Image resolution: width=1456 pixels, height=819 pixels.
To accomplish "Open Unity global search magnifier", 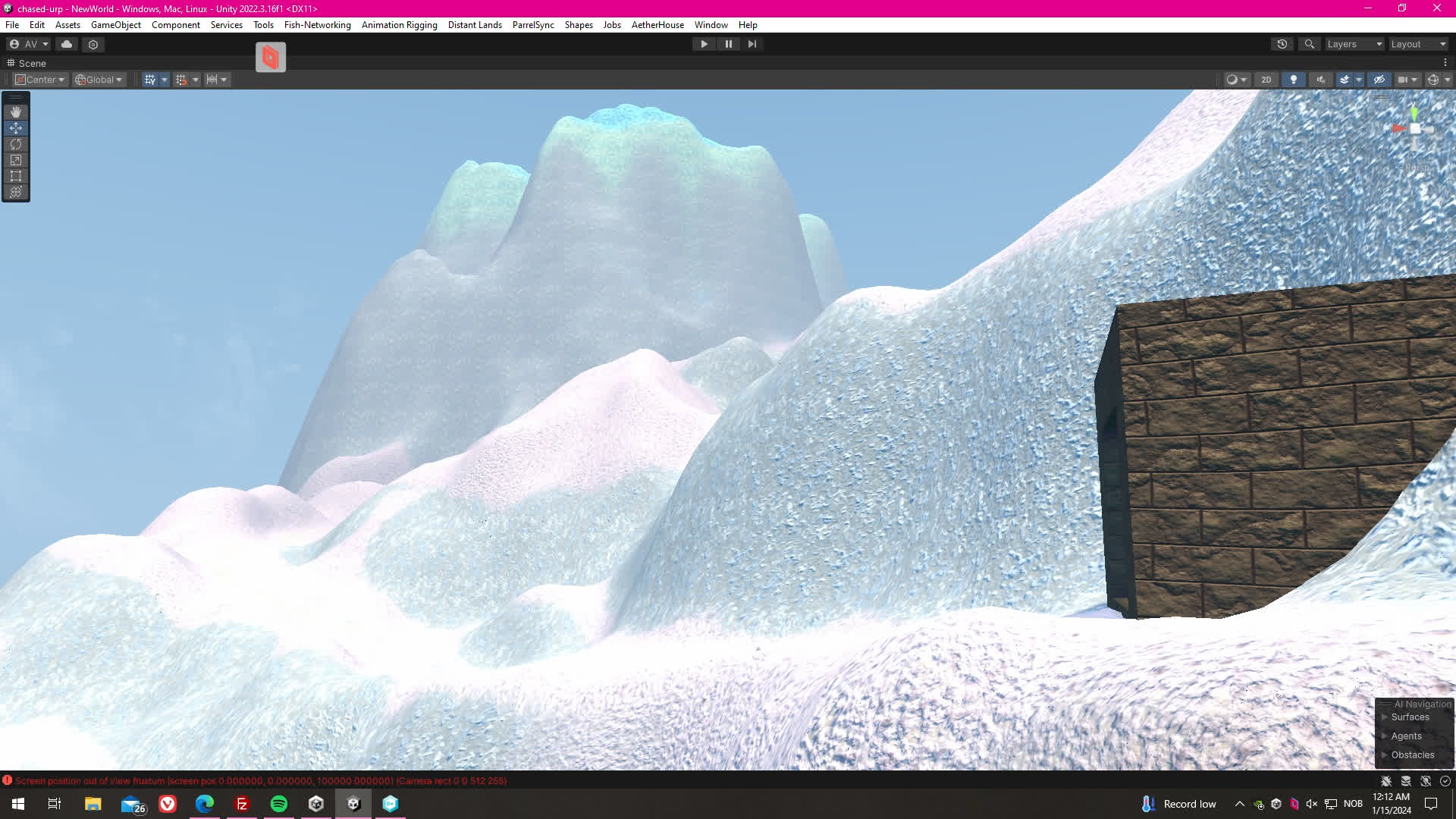I will [x=1309, y=44].
